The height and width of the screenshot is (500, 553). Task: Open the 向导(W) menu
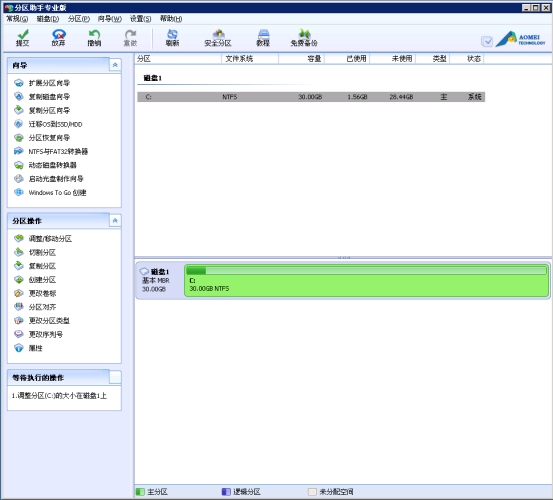click(x=109, y=19)
